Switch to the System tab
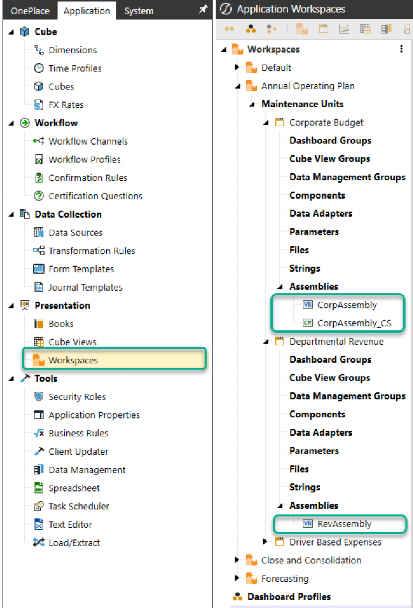Screen dimensions: 413x608 (139, 11)
